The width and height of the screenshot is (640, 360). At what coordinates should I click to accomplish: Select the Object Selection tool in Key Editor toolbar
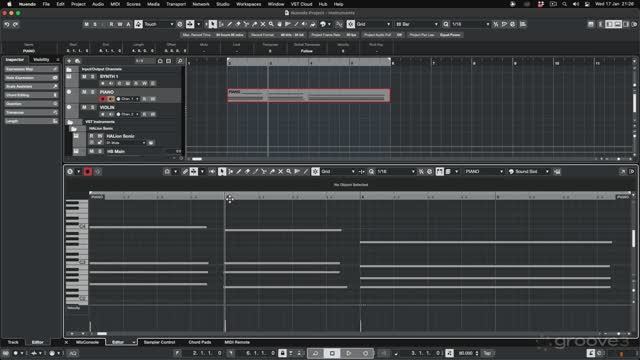tap(222, 171)
